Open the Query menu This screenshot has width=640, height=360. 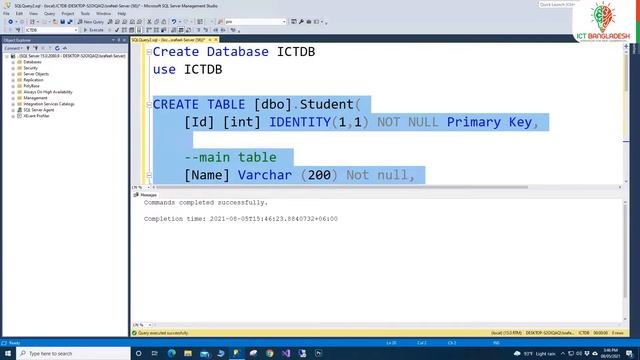(x=49, y=13)
